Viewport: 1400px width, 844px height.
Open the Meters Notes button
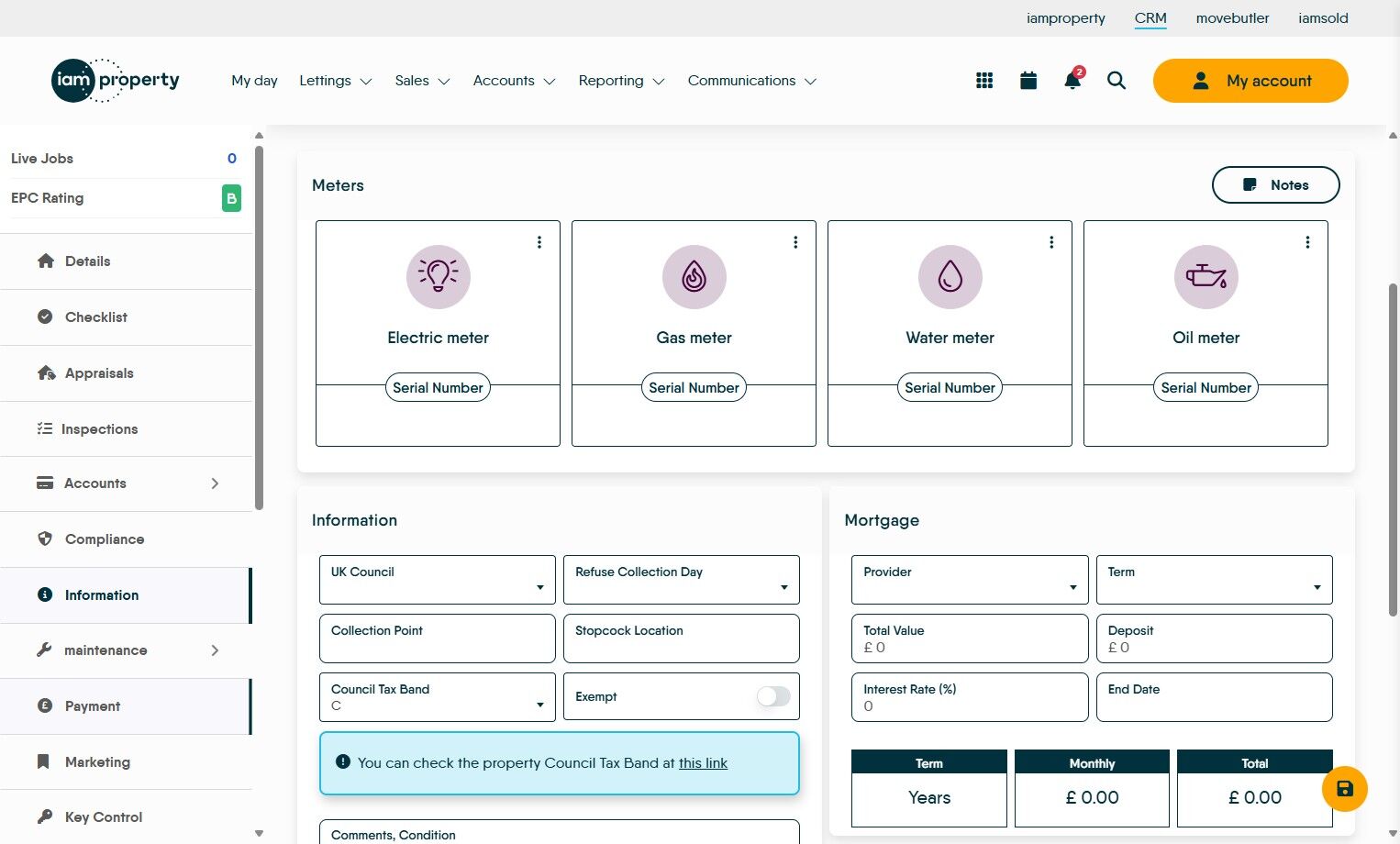[x=1276, y=184]
